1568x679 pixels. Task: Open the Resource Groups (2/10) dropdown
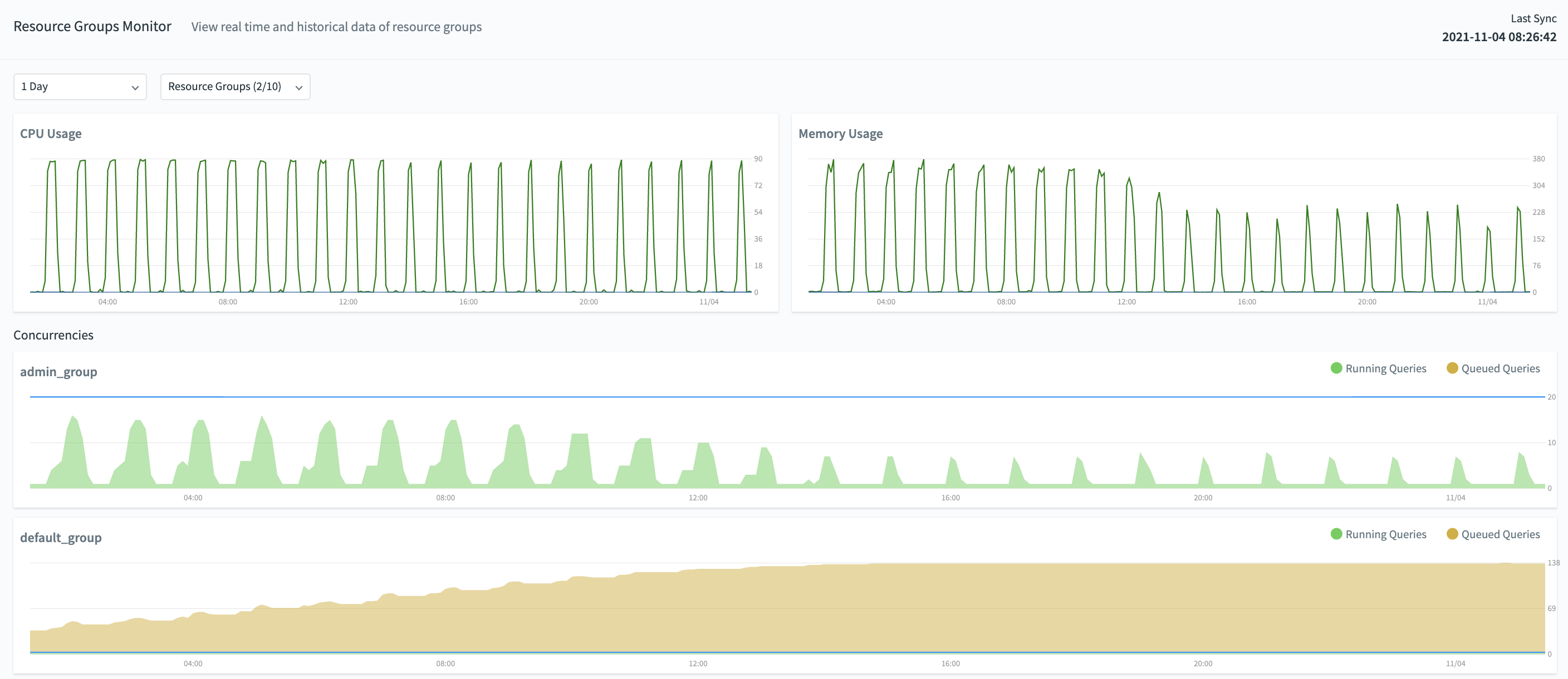(235, 87)
